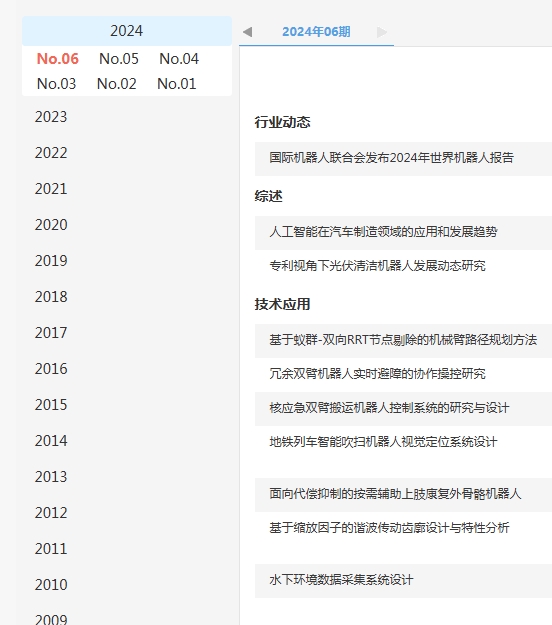The height and width of the screenshot is (625, 552).
Task: Open article 专利视角下光伏清洁机器人发展动态研究
Action: tap(377, 266)
